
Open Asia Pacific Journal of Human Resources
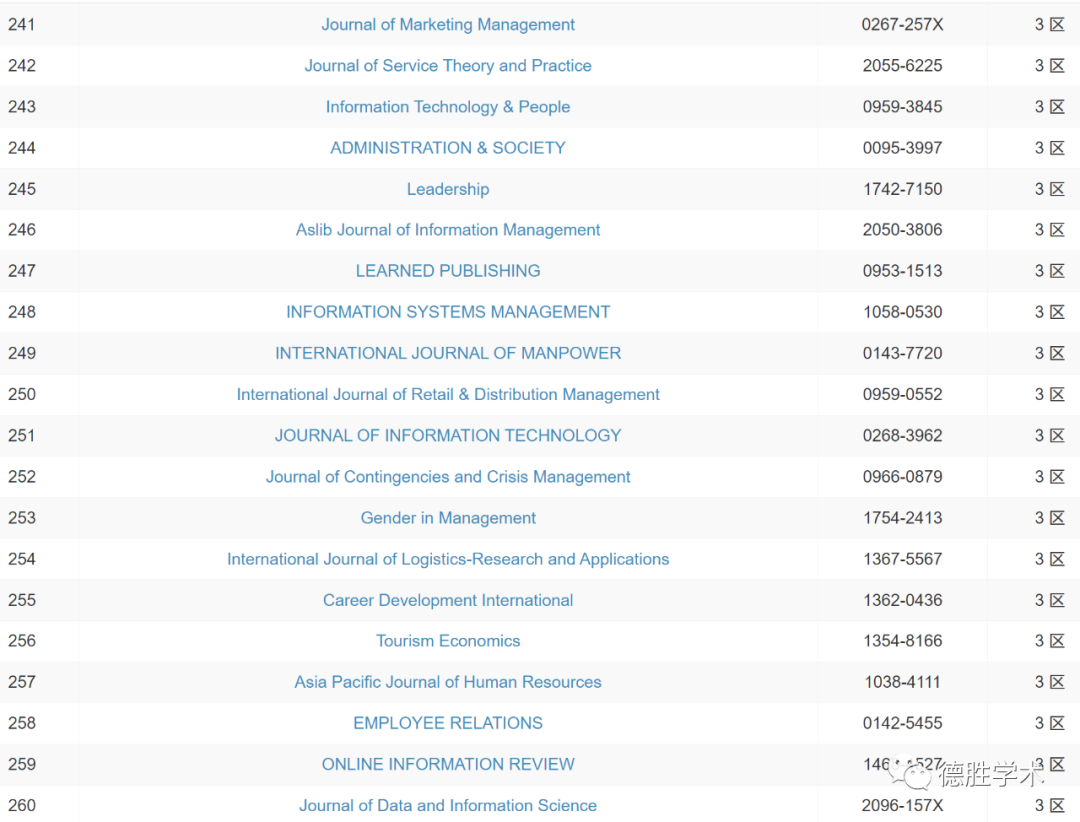click(448, 682)
